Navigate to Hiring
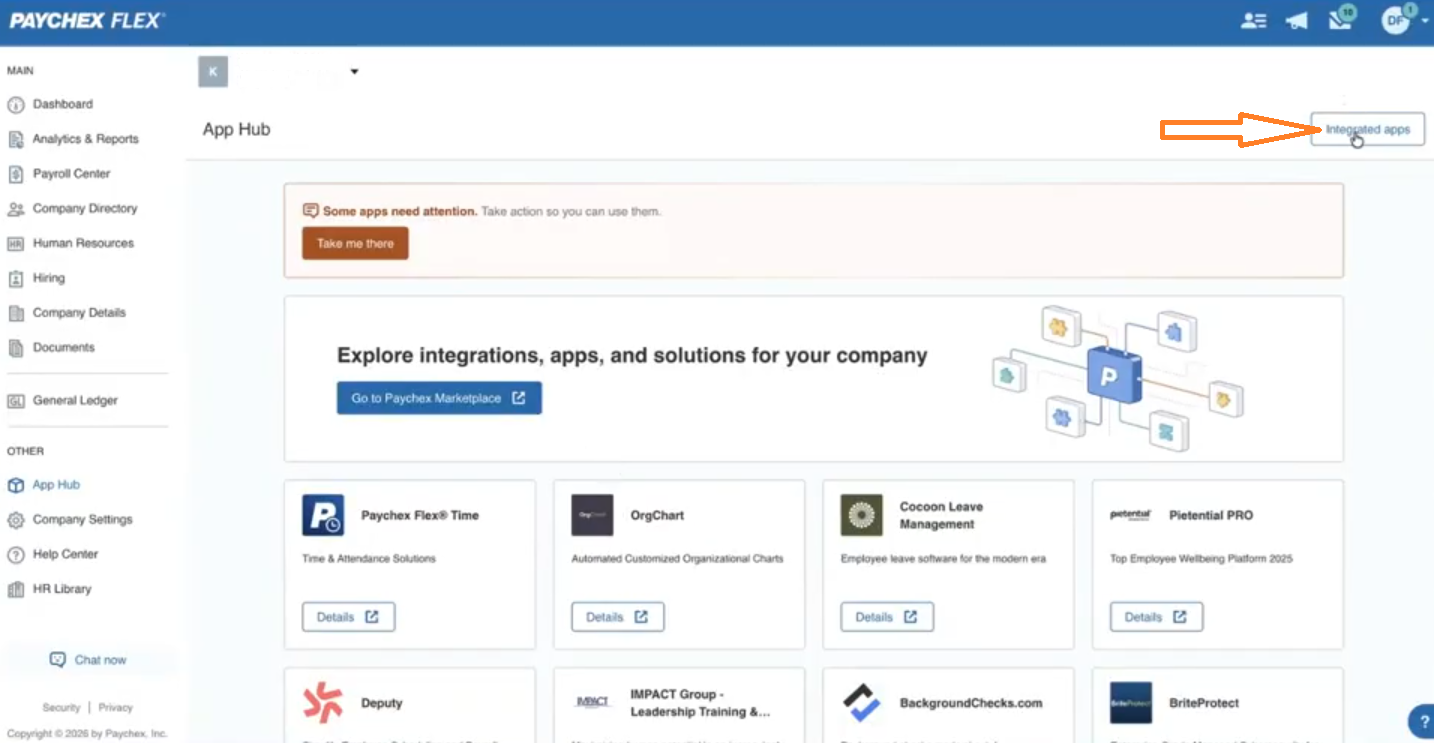The width and height of the screenshot is (1434, 743). click(48, 278)
